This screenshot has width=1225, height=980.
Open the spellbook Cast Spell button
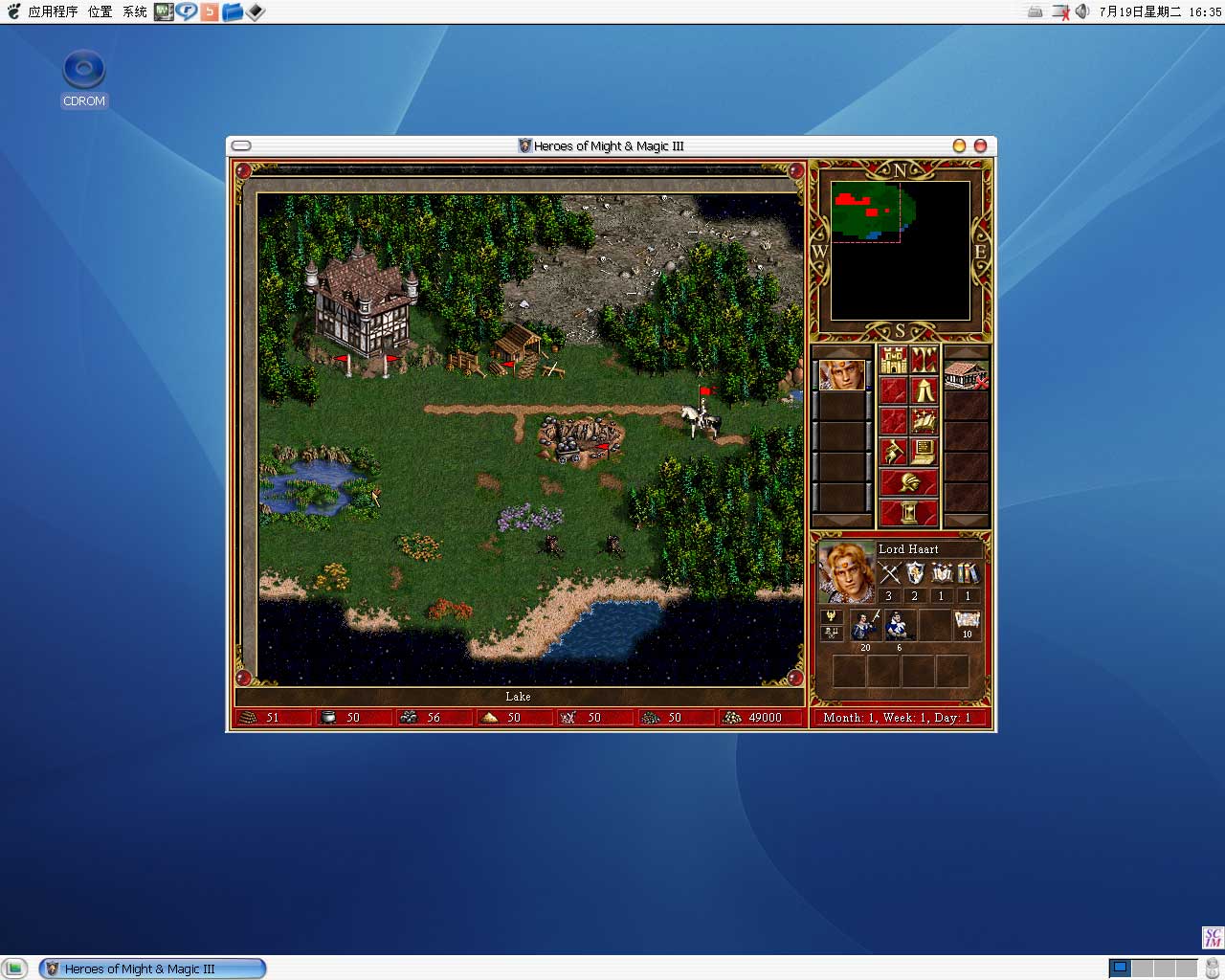[x=924, y=421]
